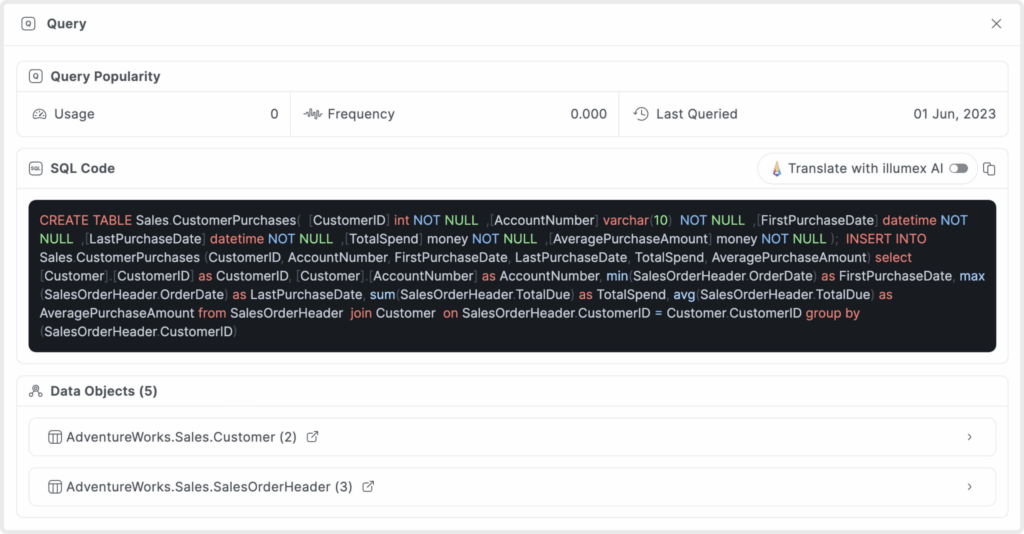Close the Query dialog
The image size is (1024, 534).
coord(996,24)
